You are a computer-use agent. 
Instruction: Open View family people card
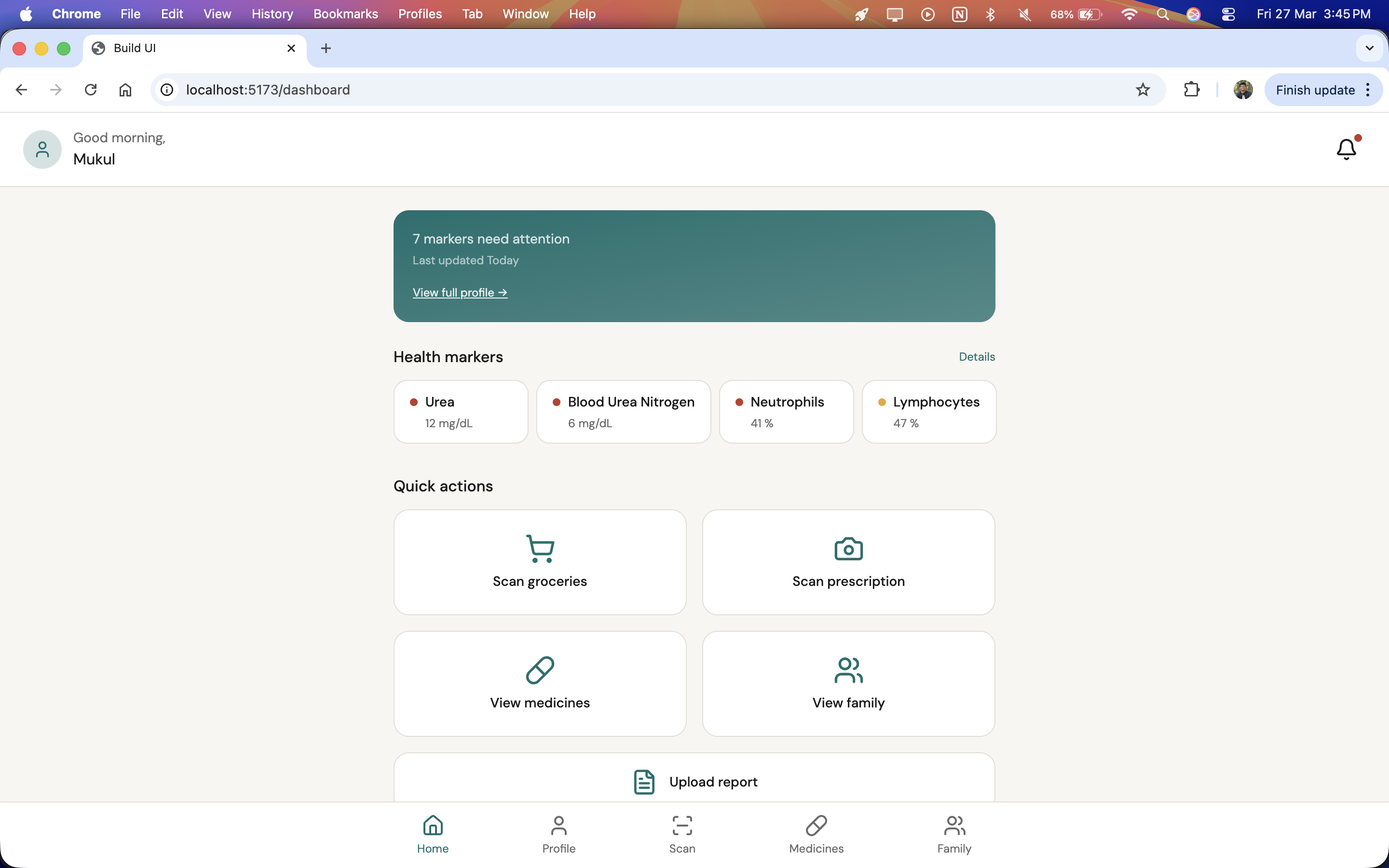click(x=848, y=683)
